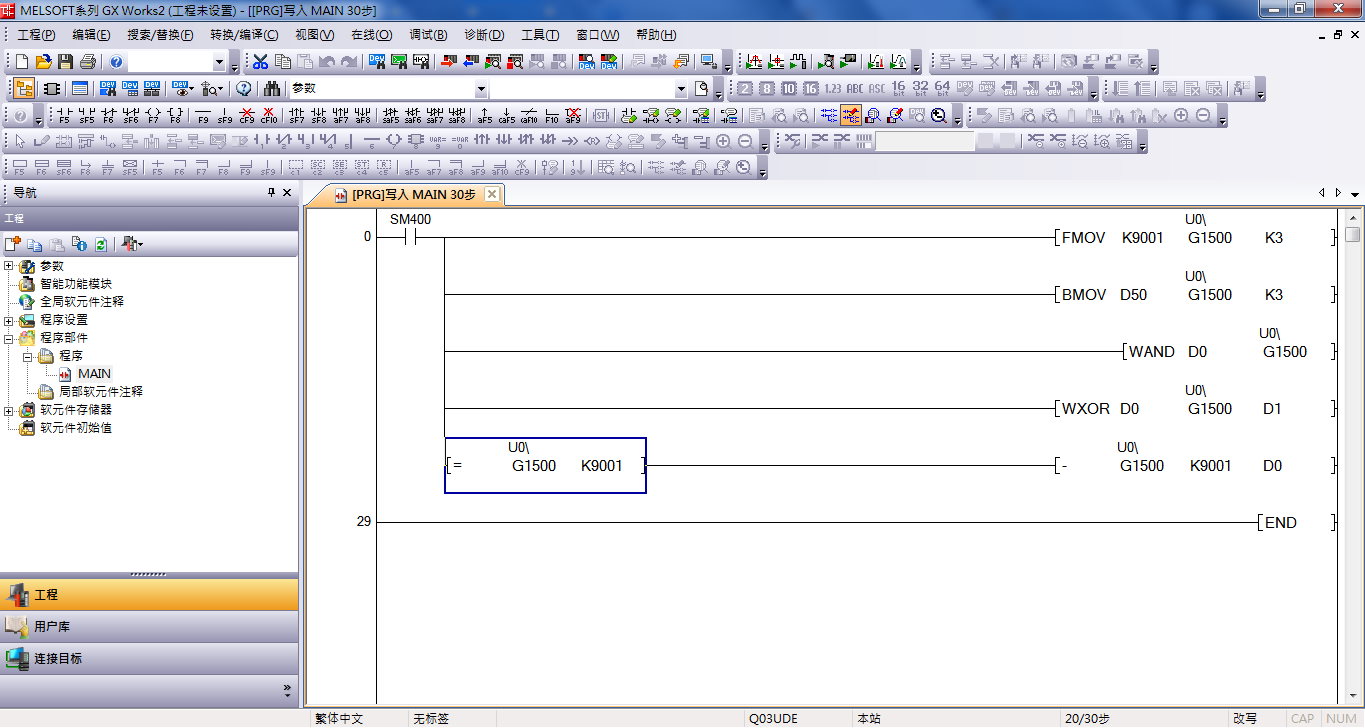Click the binoculars find device icon
The width and height of the screenshot is (1365, 728).
tap(272, 88)
